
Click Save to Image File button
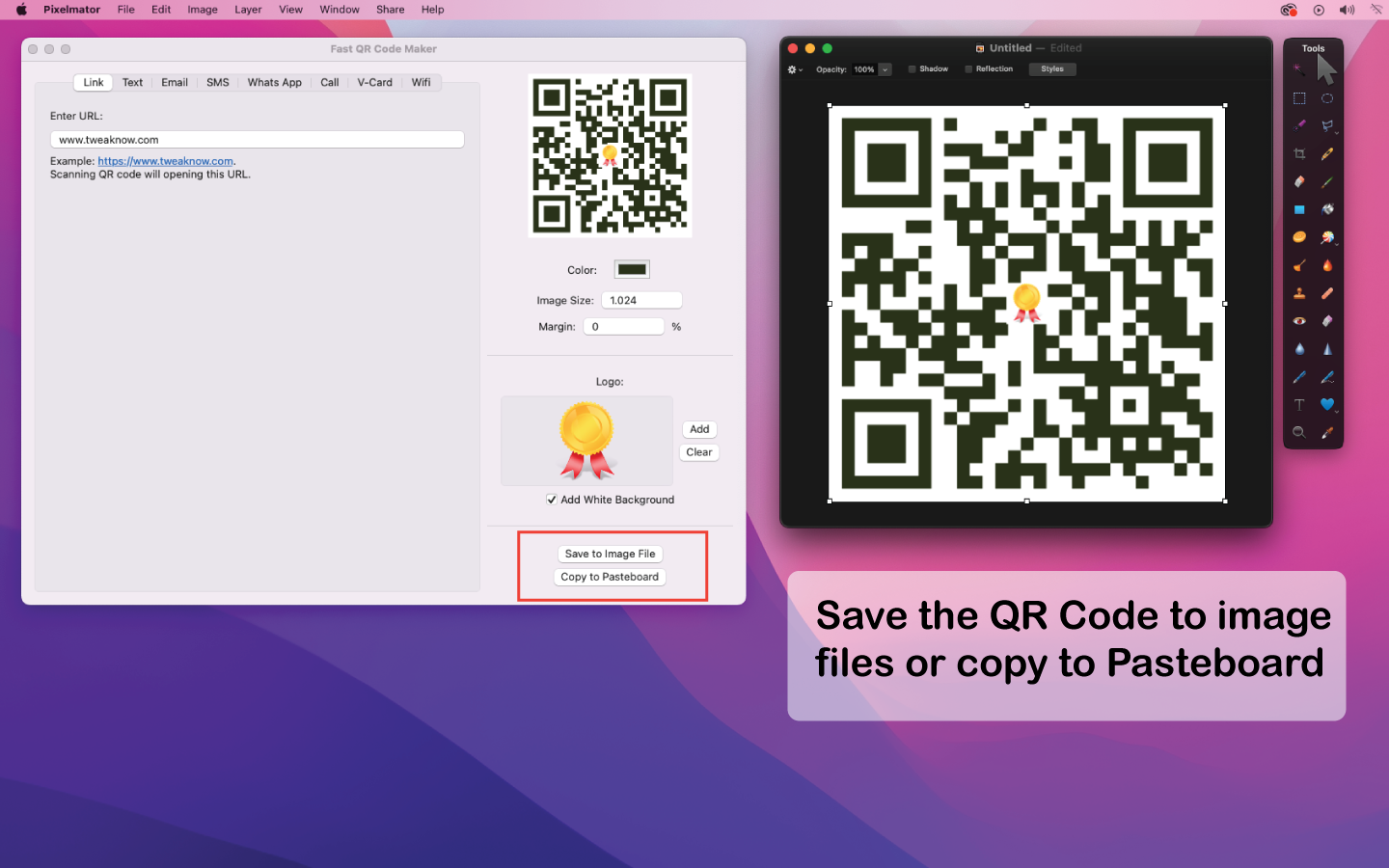(610, 554)
